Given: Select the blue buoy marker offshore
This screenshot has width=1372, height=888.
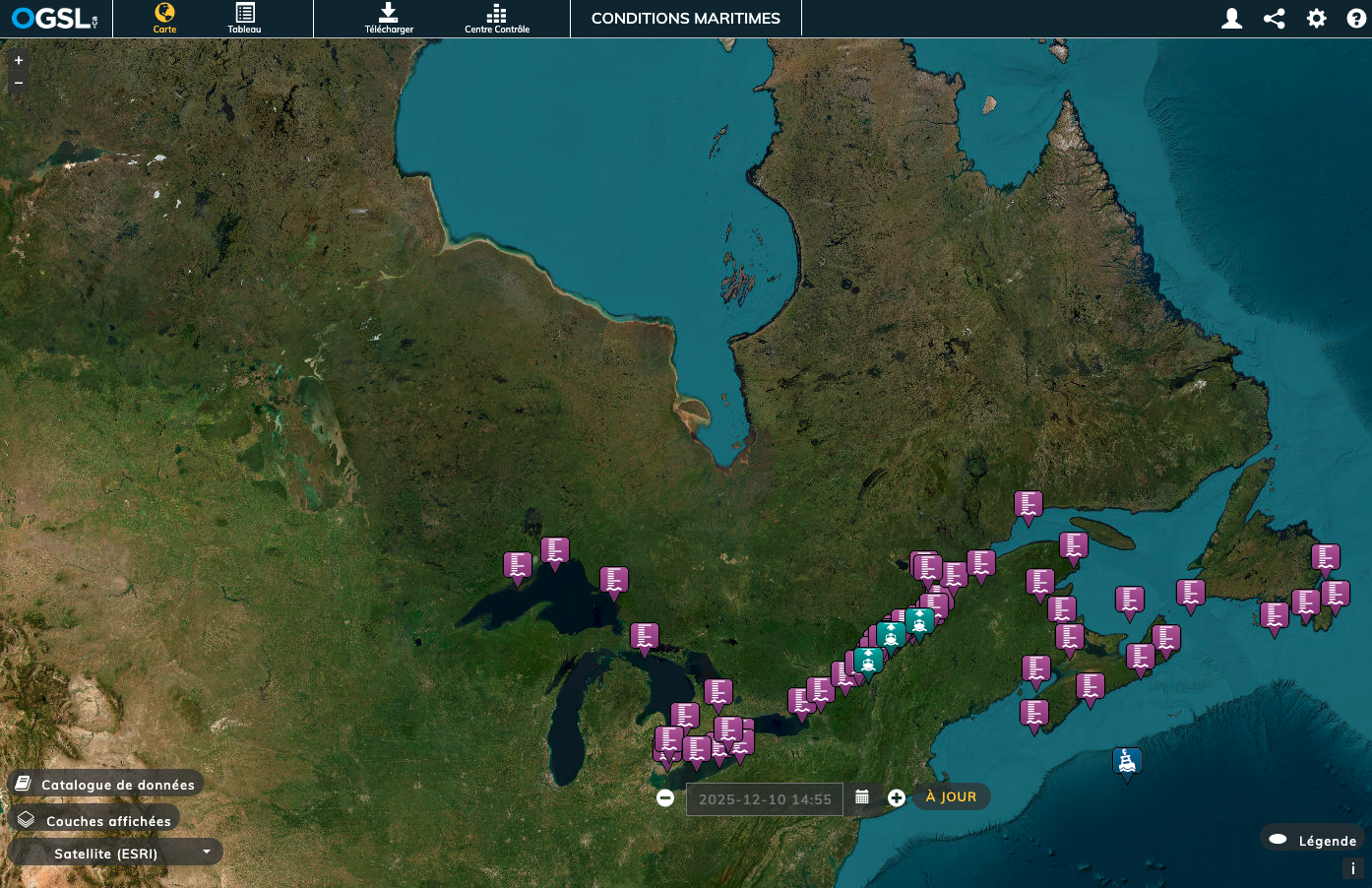Looking at the screenshot, I should [x=1127, y=761].
